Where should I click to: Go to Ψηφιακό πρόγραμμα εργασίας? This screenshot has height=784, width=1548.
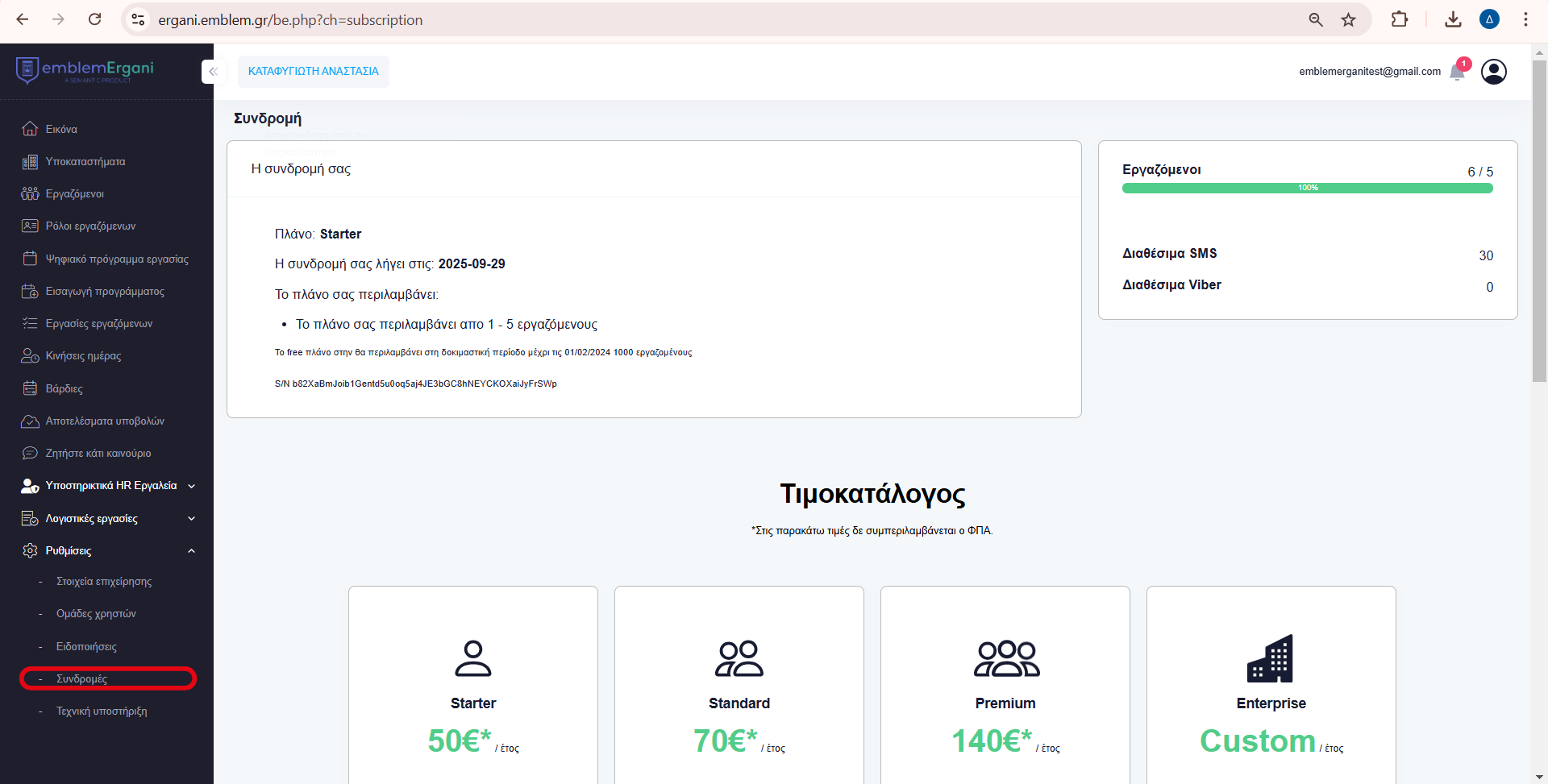pos(116,259)
